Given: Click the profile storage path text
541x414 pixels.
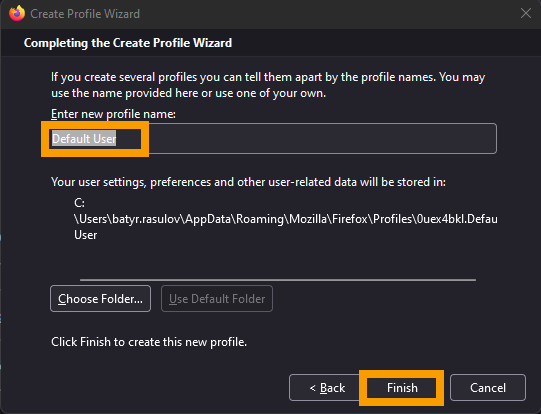Looking at the screenshot, I should point(286,219).
